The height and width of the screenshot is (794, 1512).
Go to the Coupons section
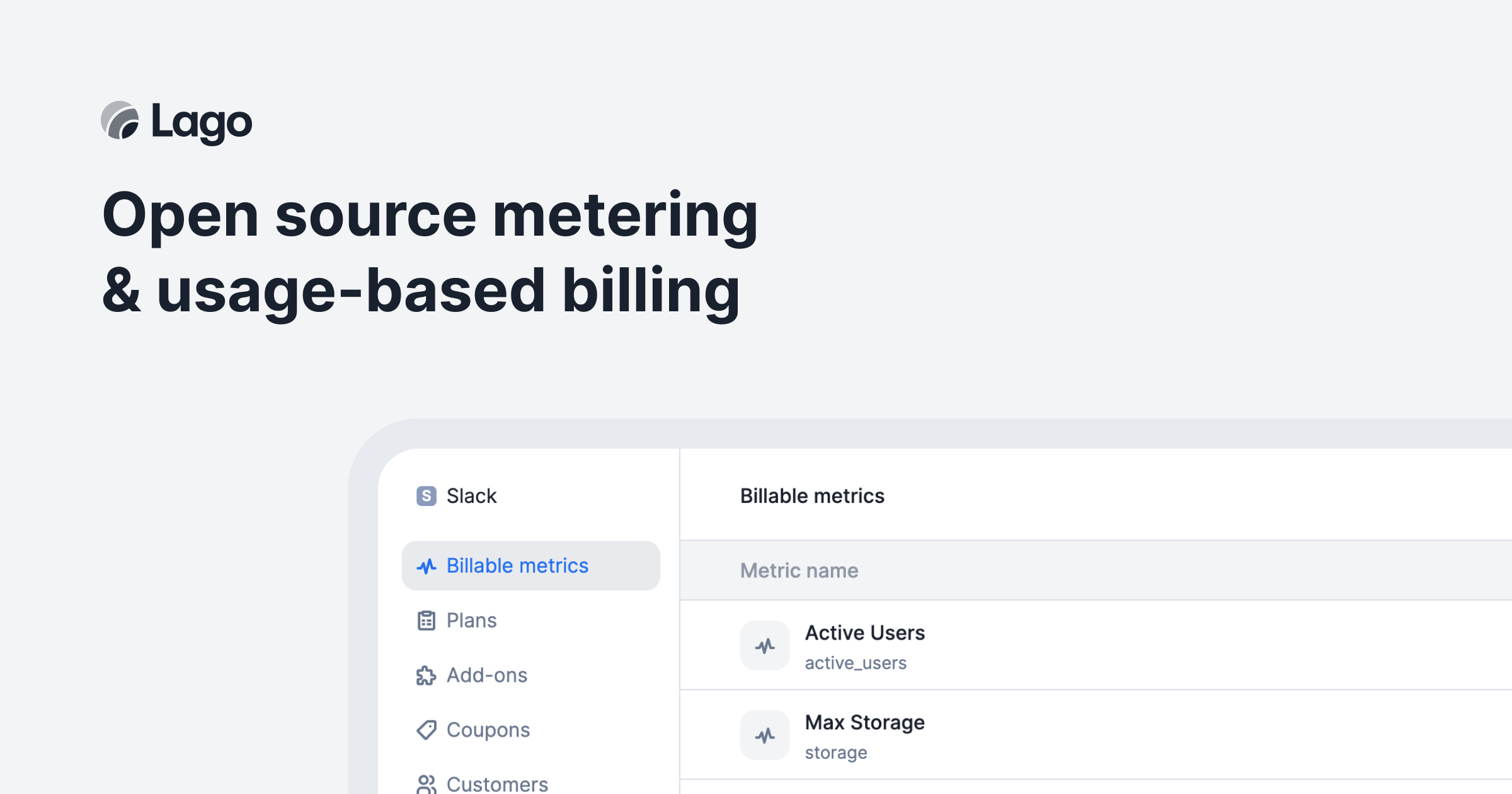point(488,730)
